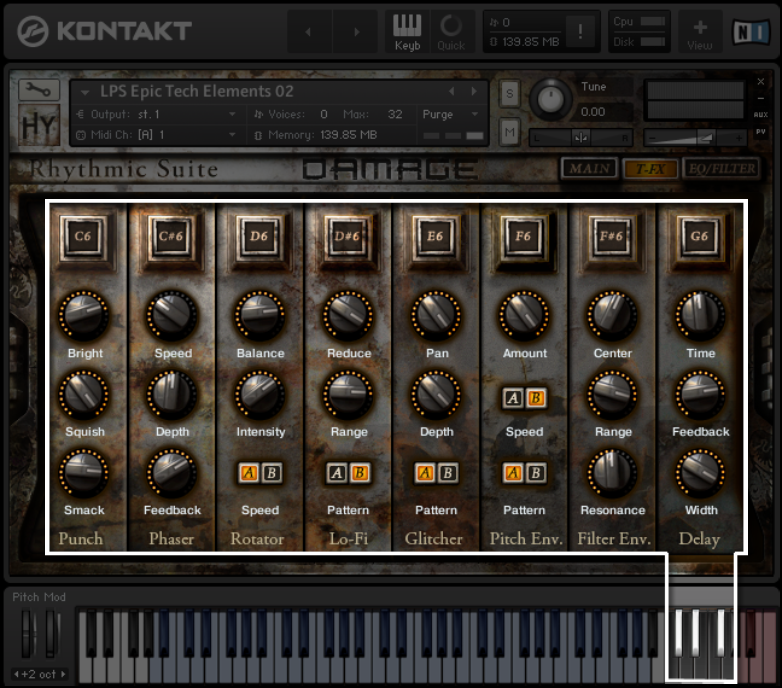Toggle the Mute M button

pyautogui.click(x=509, y=132)
